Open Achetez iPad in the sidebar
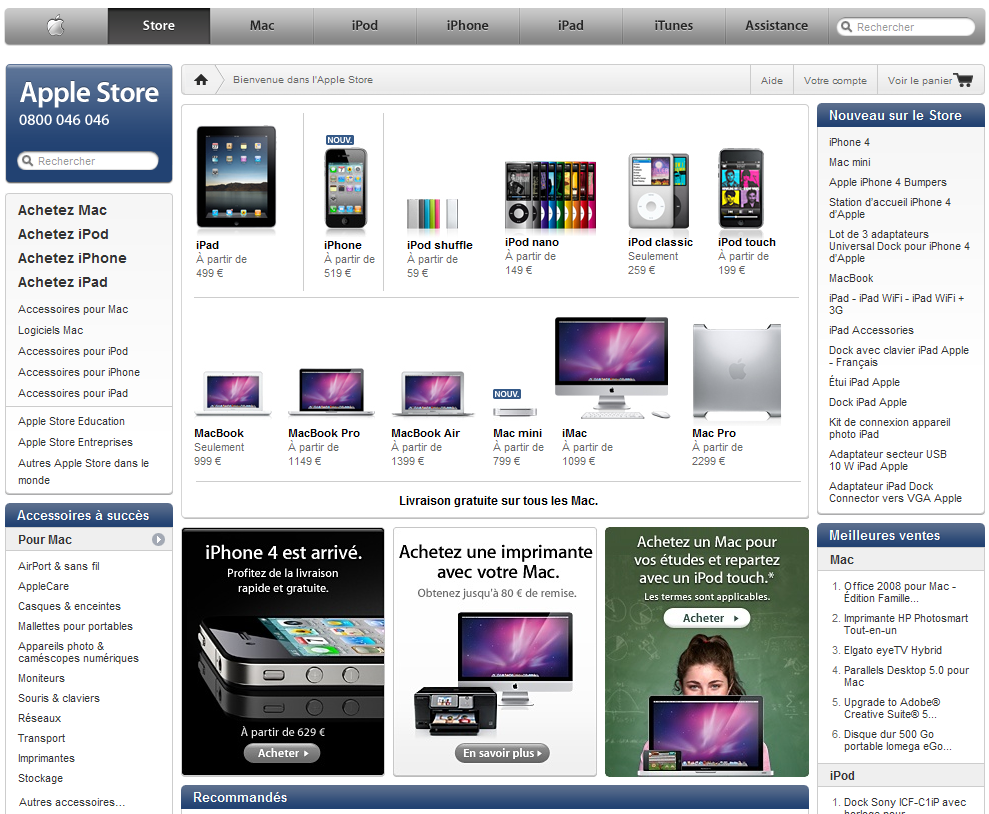The width and height of the screenshot is (989, 814). click(62, 282)
